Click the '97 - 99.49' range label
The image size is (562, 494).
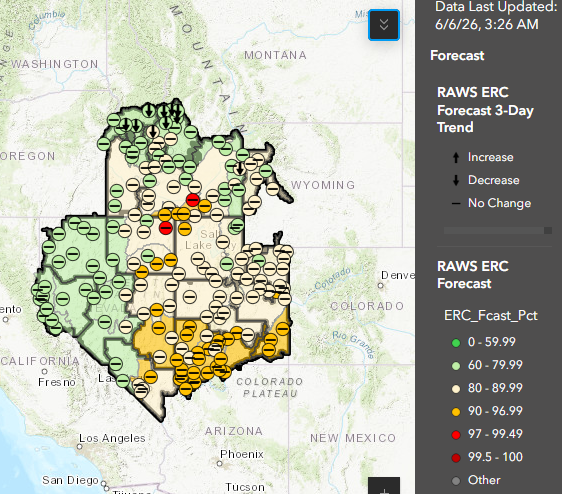coord(495,434)
